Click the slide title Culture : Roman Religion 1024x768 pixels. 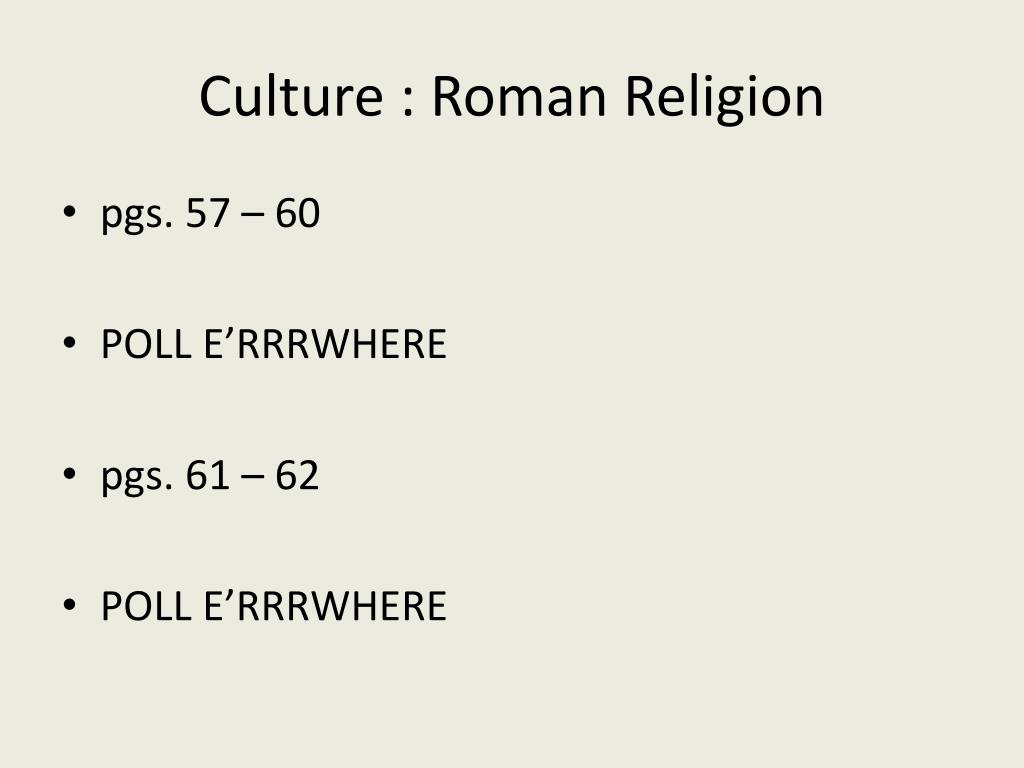[511, 97]
